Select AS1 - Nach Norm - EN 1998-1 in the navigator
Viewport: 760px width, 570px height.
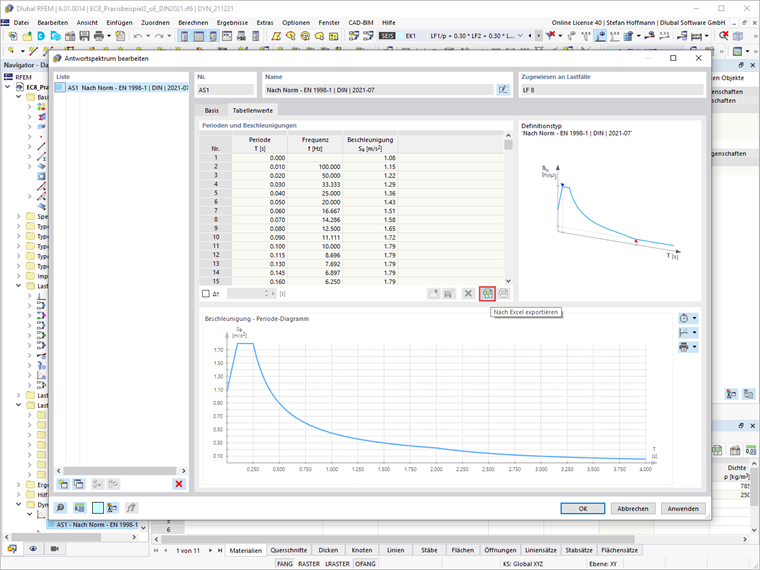[96, 524]
